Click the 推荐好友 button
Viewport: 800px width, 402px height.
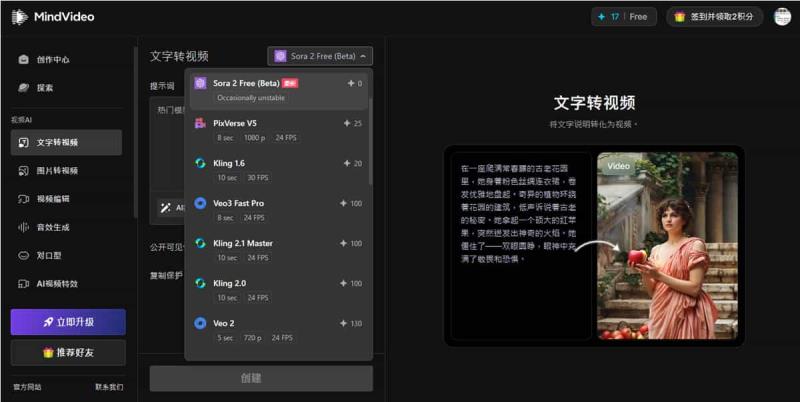[x=68, y=352]
